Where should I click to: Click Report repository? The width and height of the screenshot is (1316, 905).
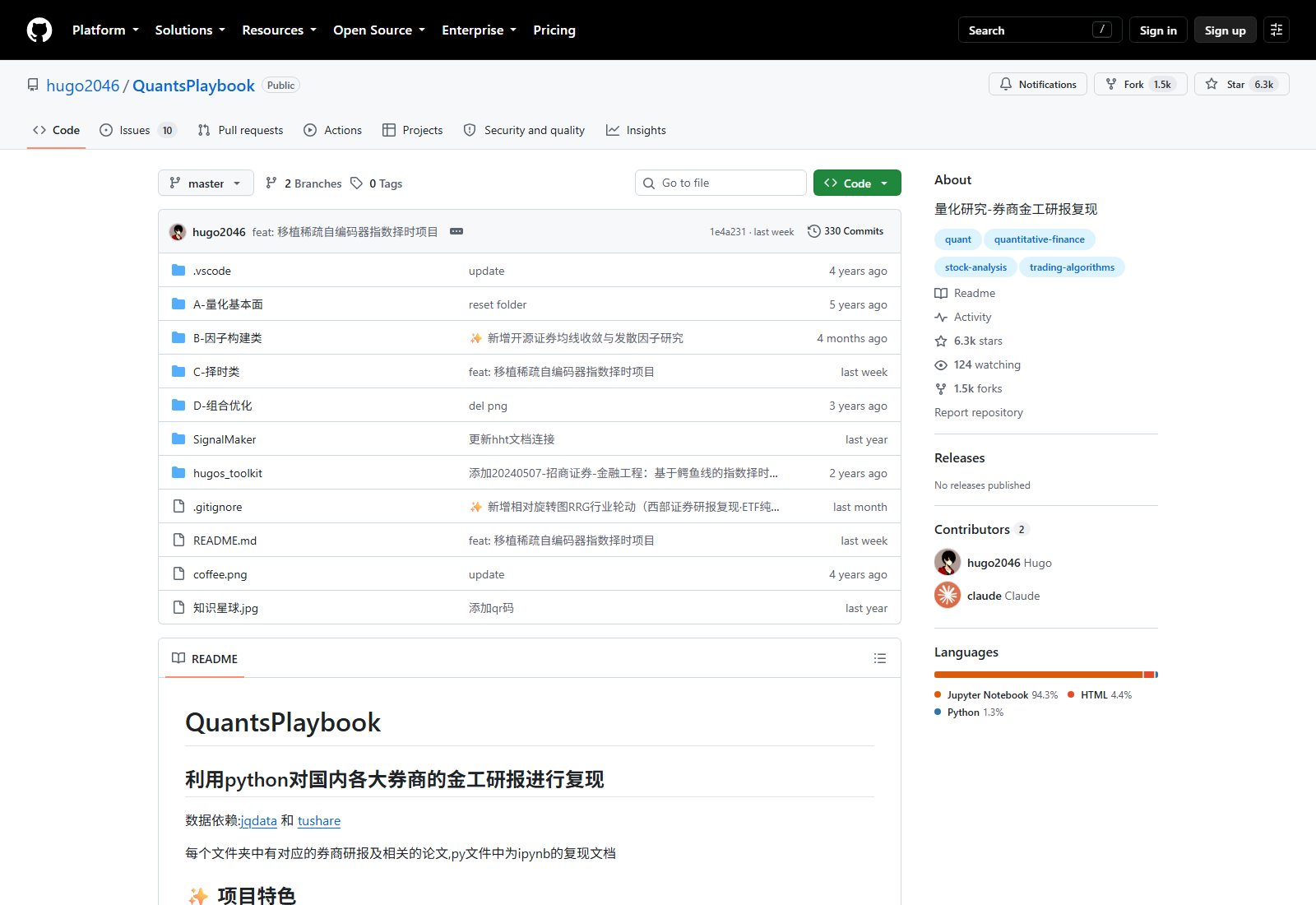click(979, 412)
